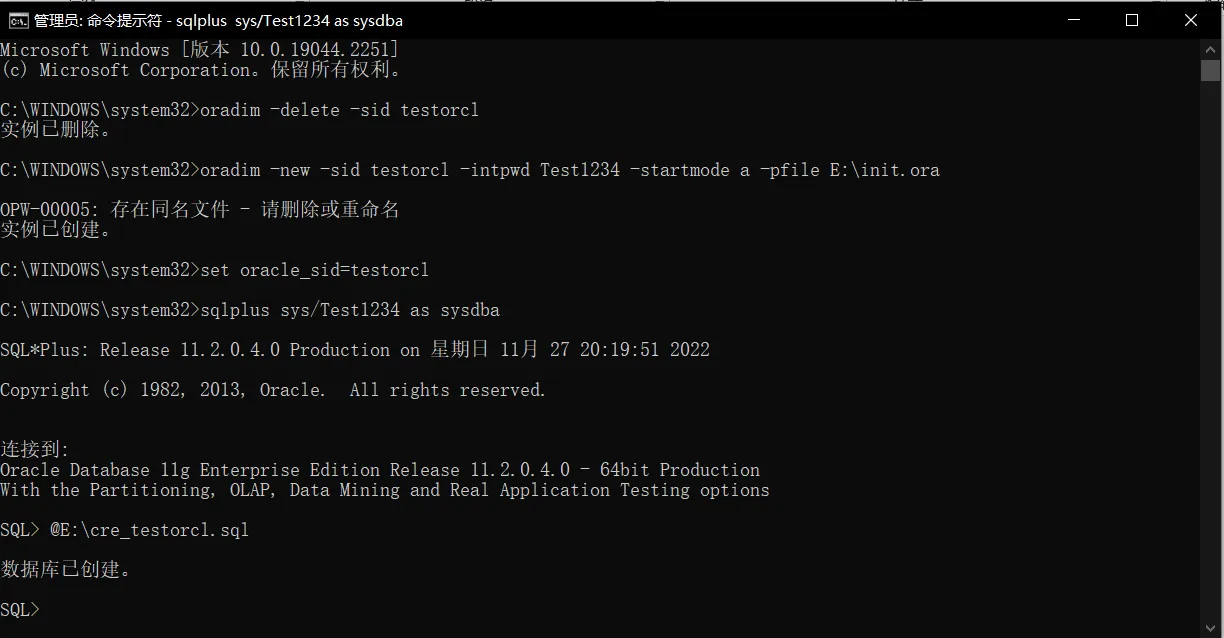Click the scrollbar down arrow

pos(1210,627)
